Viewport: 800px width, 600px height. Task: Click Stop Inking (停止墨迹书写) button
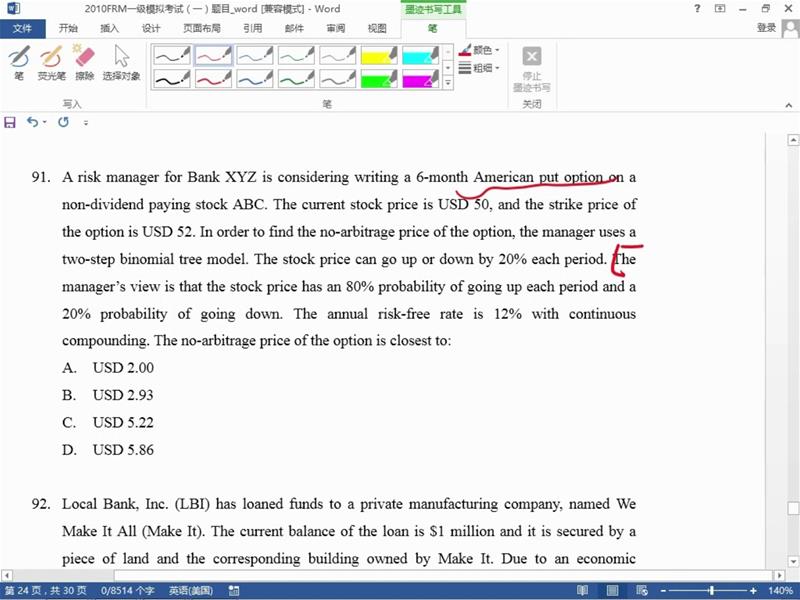532,68
